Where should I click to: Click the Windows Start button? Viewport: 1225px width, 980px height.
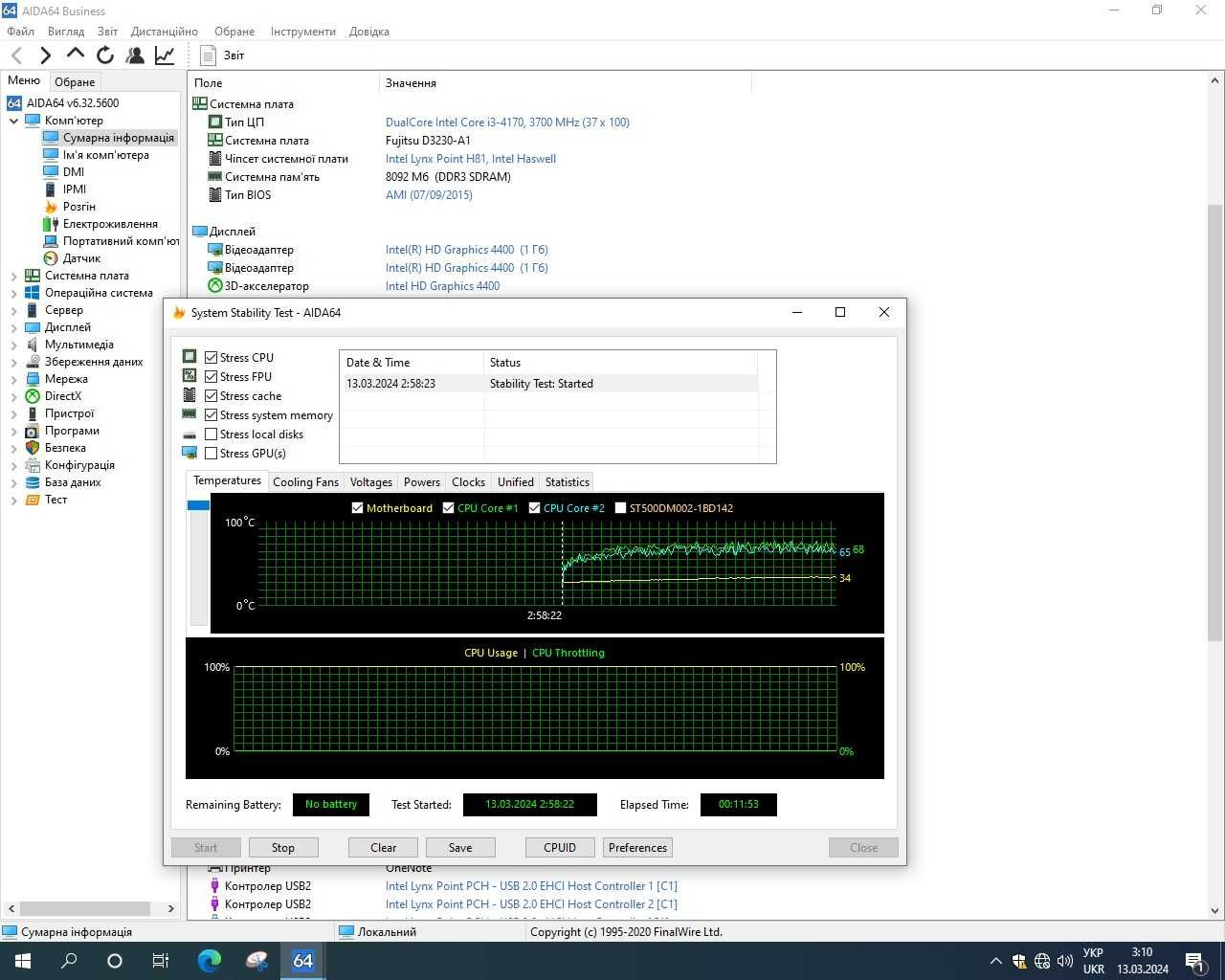pyautogui.click(x=23, y=961)
